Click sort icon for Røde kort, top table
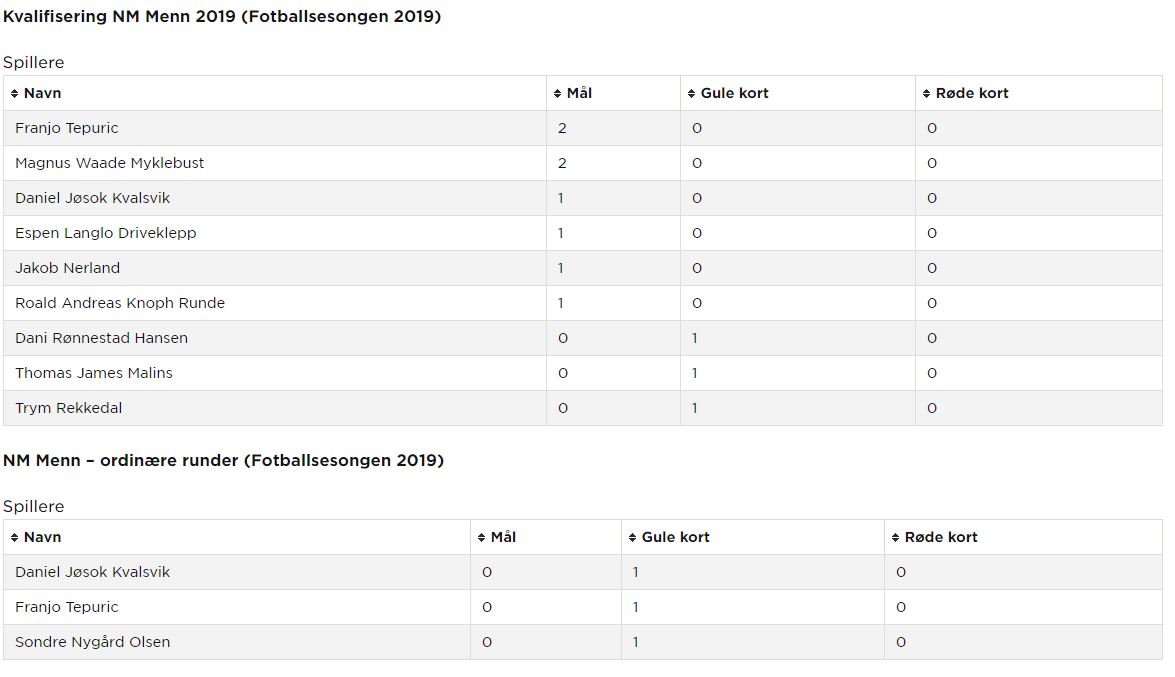Screen dimensions: 1175x677 tap(927, 94)
